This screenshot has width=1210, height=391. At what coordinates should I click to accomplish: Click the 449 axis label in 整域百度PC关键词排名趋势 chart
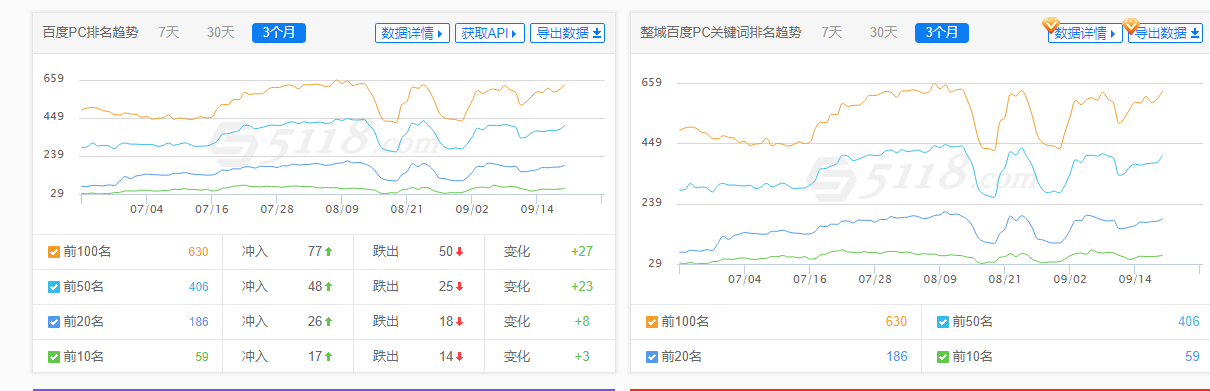[x=651, y=142]
